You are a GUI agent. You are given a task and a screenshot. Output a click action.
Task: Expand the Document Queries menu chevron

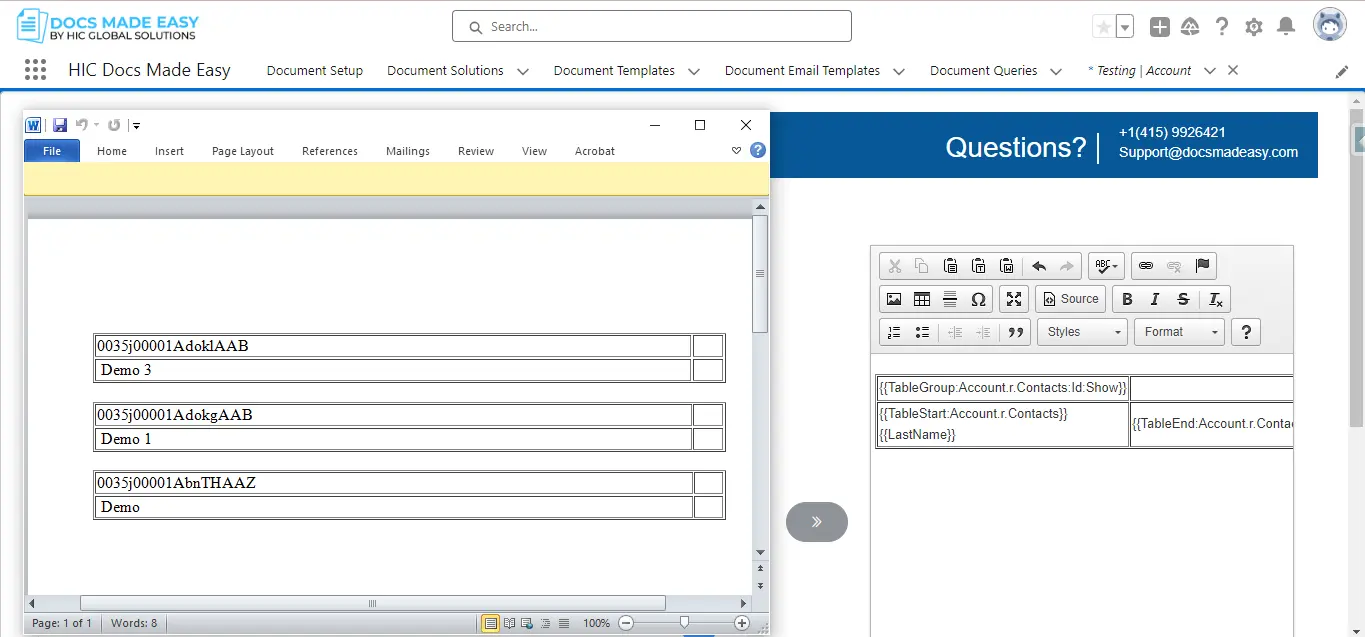point(1056,71)
